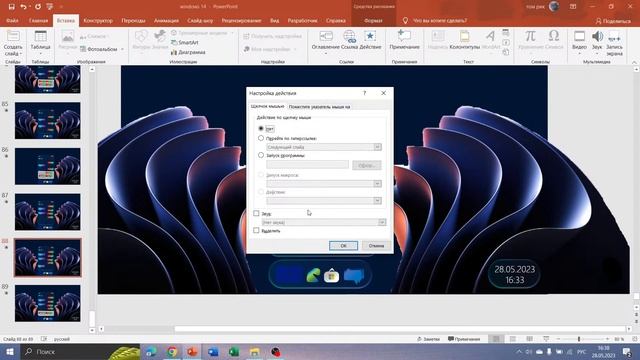Click the Windows Start button

(9, 352)
